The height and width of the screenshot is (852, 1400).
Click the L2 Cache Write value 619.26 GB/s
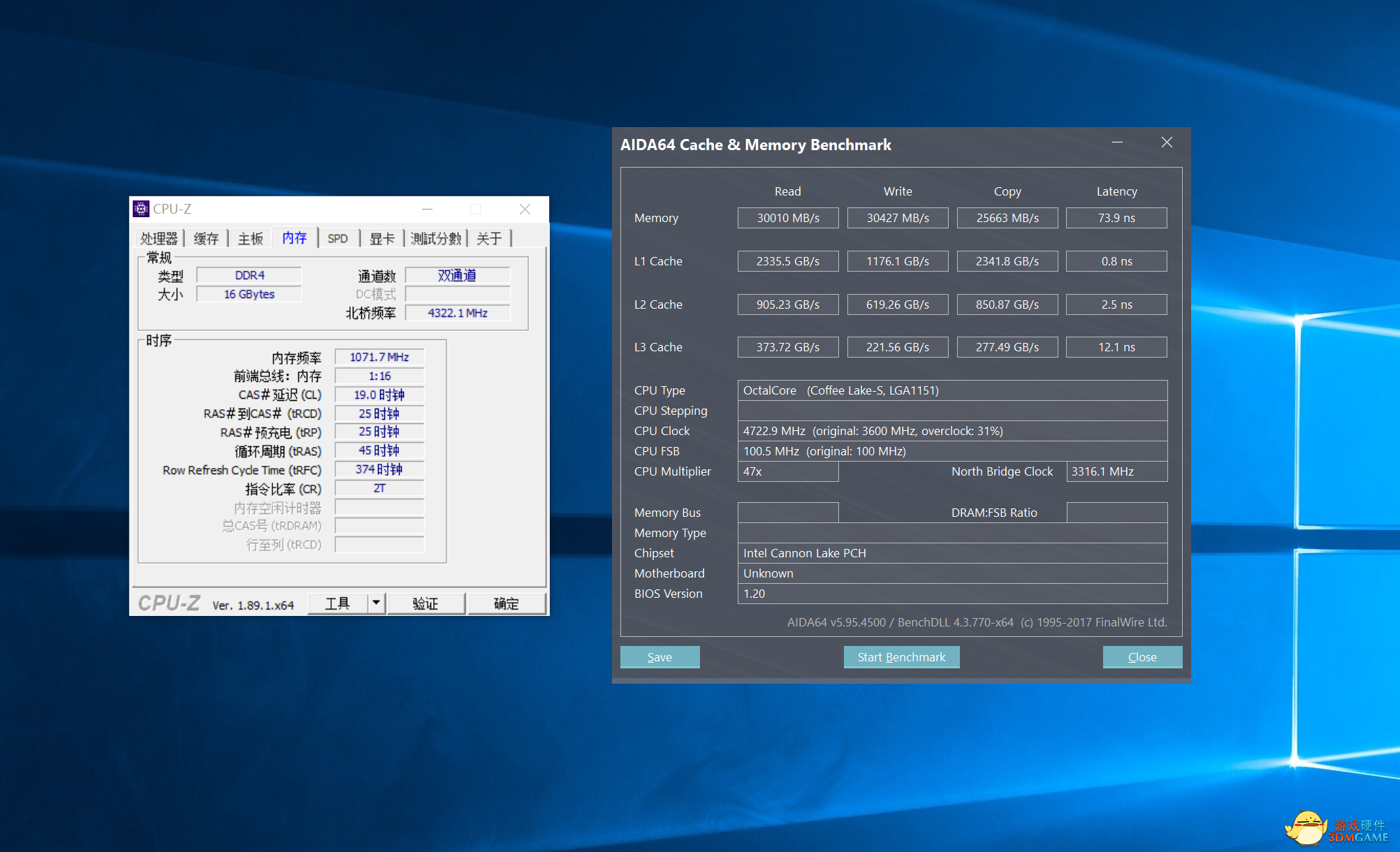tap(898, 304)
